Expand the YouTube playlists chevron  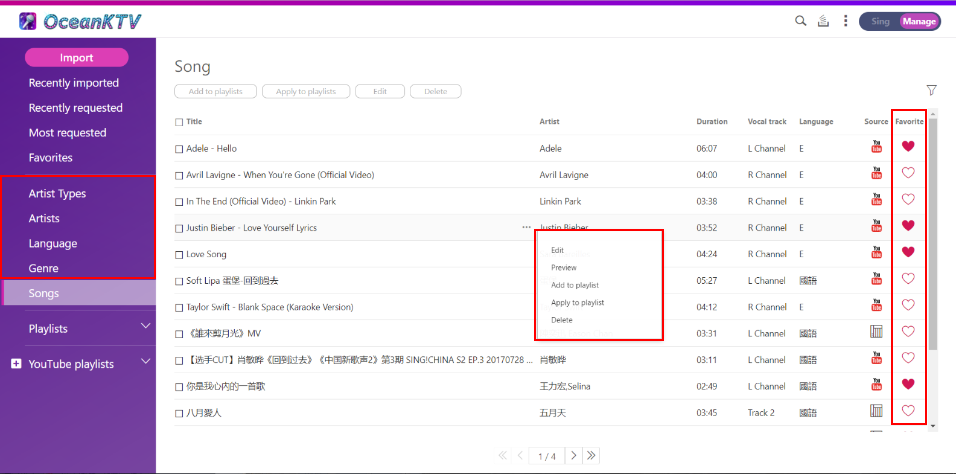(x=146, y=362)
